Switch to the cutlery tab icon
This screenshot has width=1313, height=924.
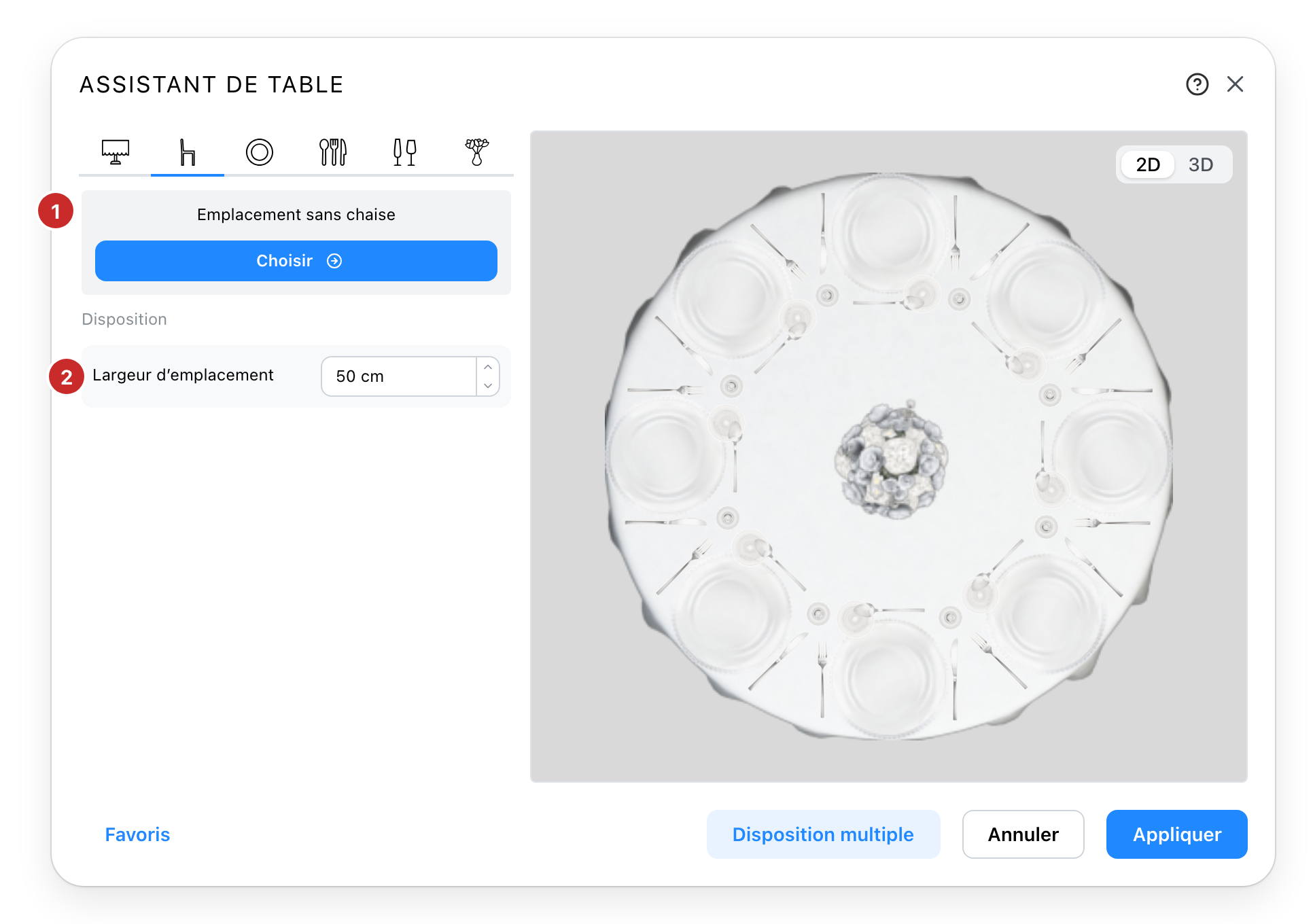(333, 152)
